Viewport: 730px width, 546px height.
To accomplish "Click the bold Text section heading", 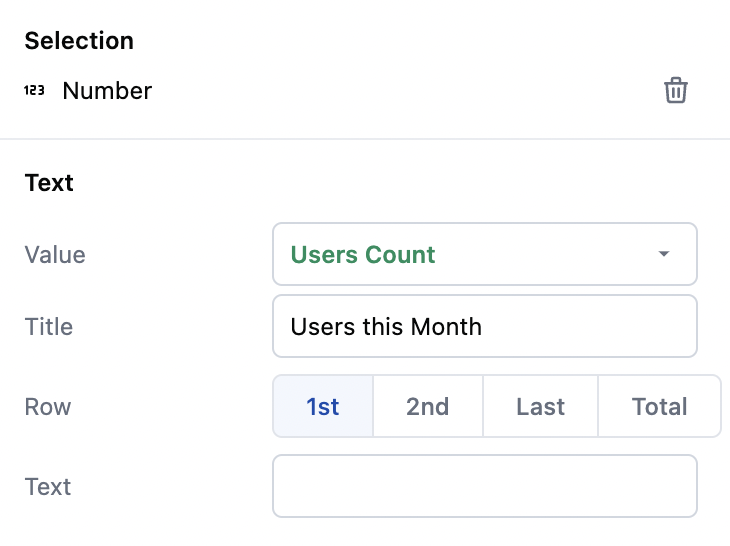I will click(49, 183).
